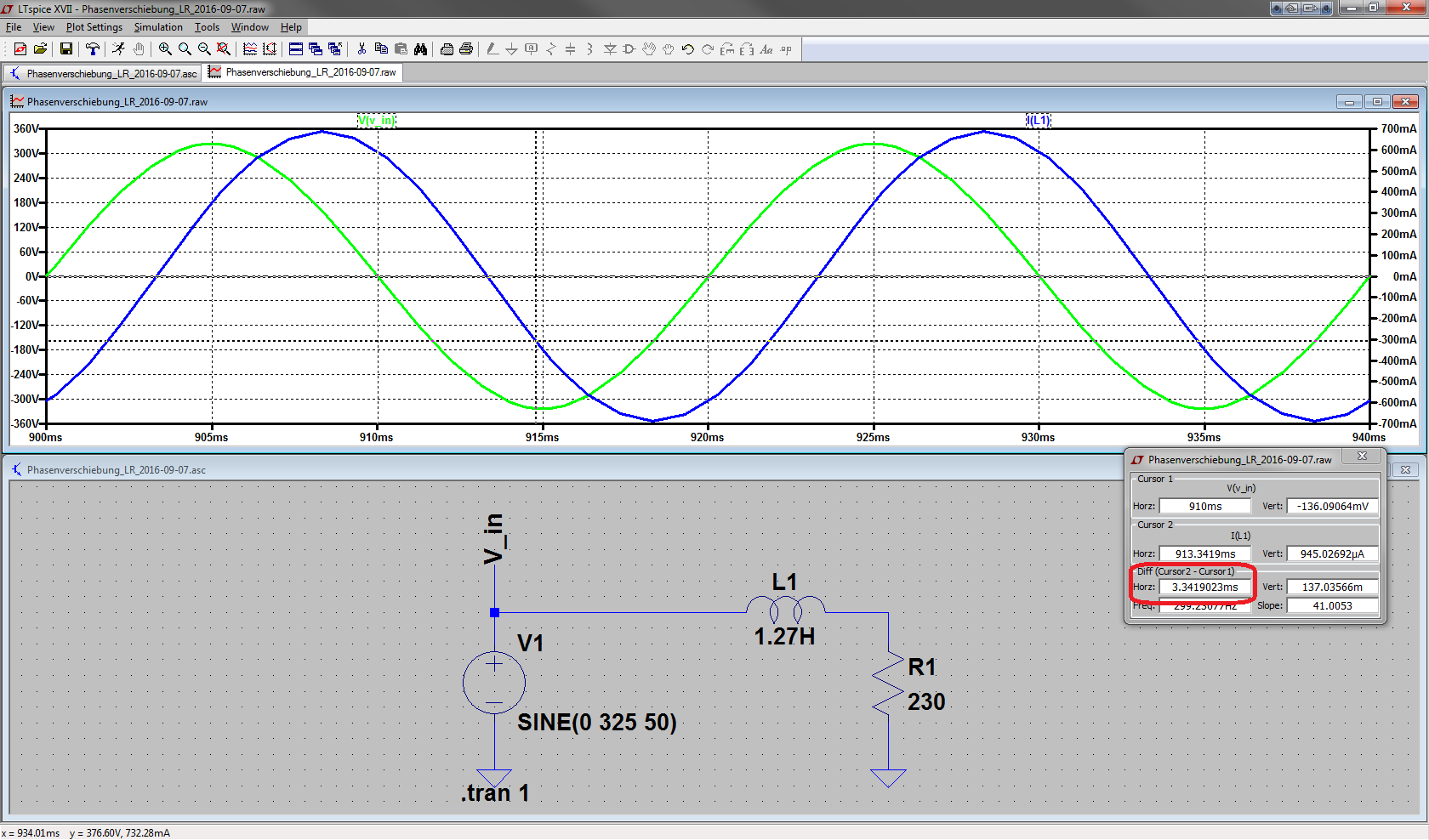Click the Autorange plot icon
The width and height of the screenshot is (1429, 840).
point(270,49)
